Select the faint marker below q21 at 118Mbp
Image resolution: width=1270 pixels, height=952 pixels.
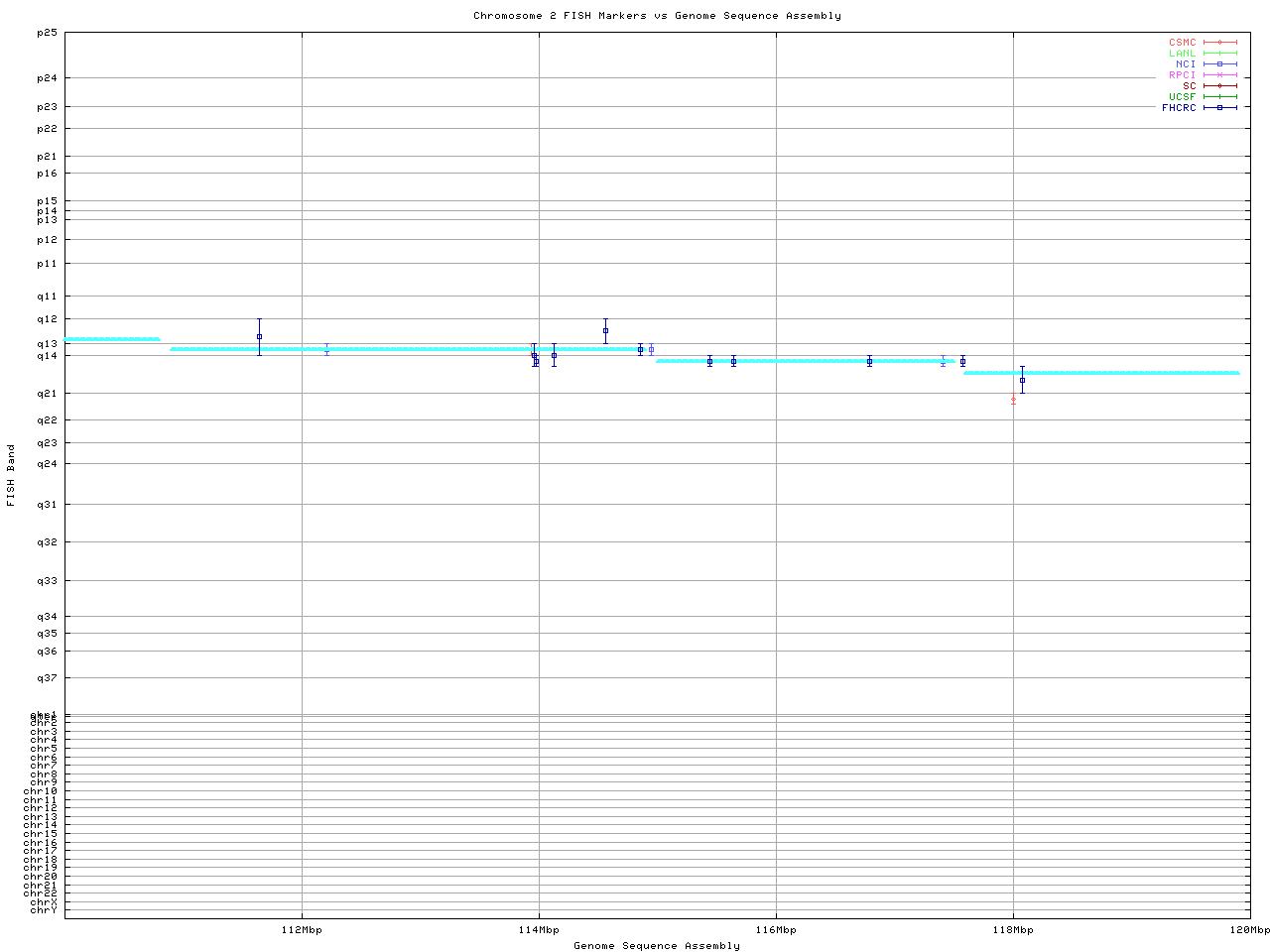[x=1013, y=401]
